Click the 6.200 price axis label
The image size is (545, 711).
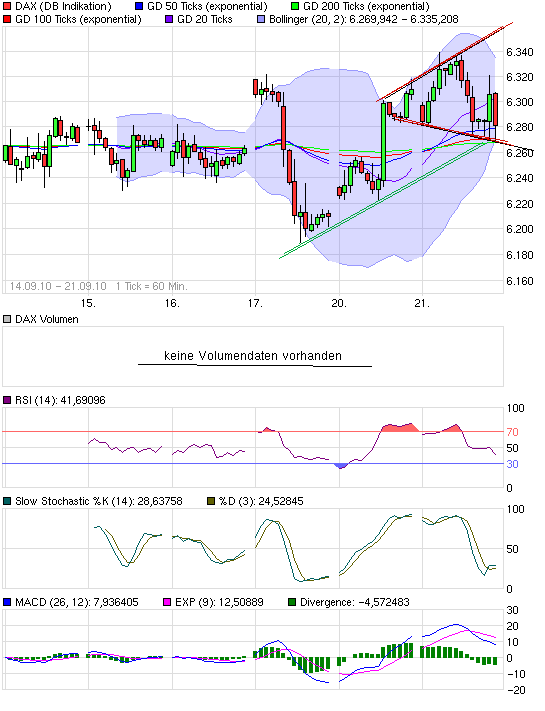520,229
